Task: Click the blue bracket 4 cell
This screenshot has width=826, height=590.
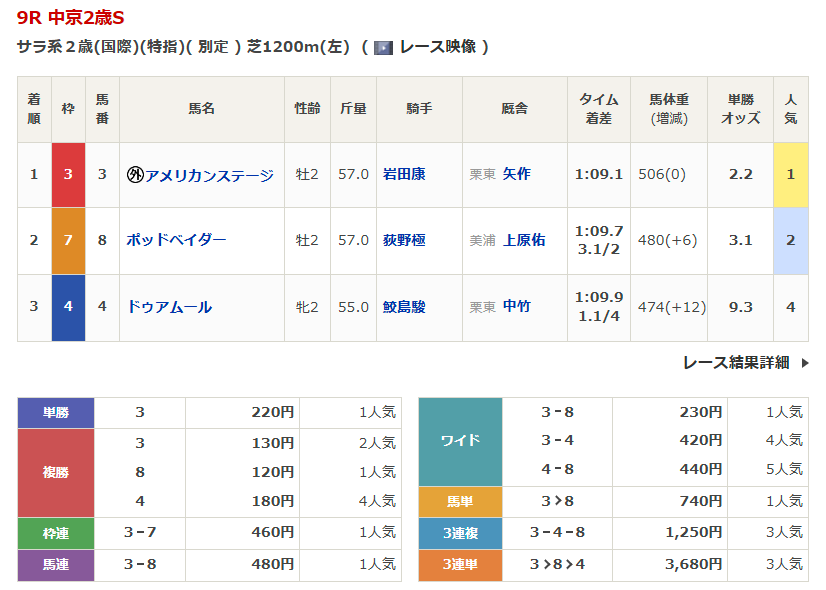Action: click(68, 307)
